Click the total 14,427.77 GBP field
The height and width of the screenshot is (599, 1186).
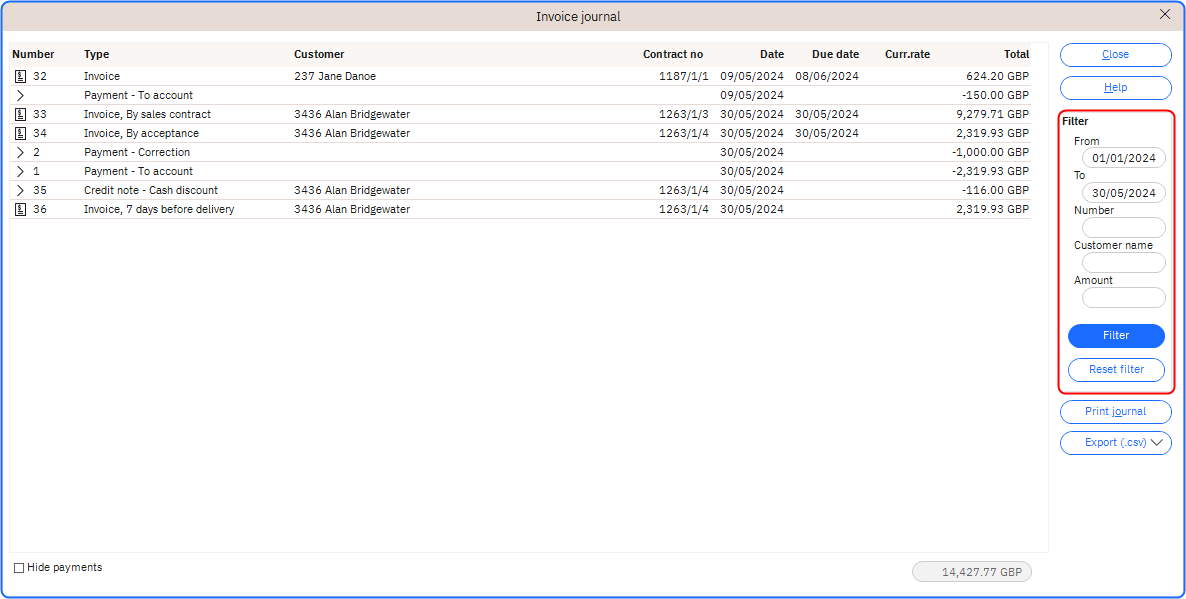pyautogui.click(x=971, y=571)
